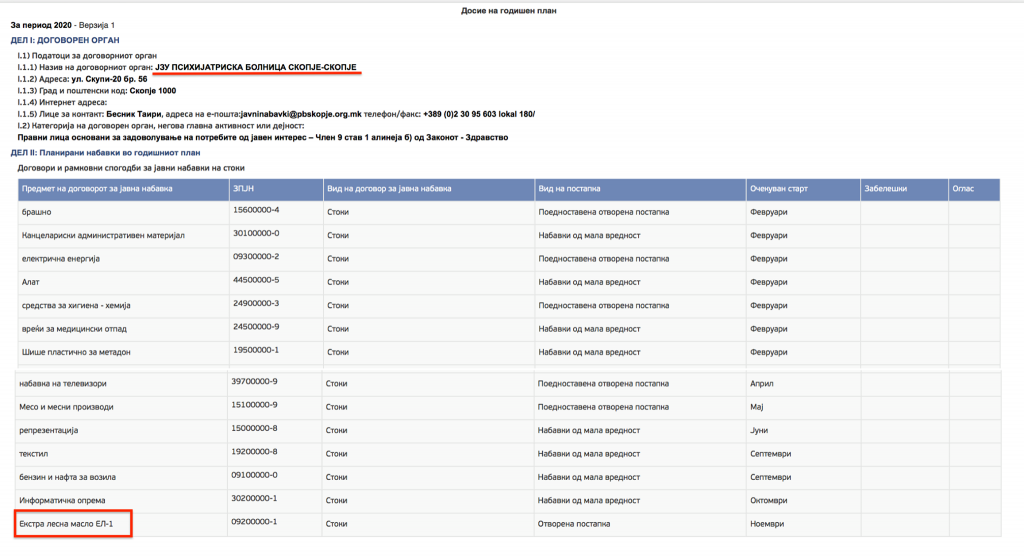Click 'ЈЗУ ПСИХИЈАТРИСКА БОЛНИЦА СКОПЈЕ-СКОПЈЕ' name

pyautogui.click(x=255, y=67)
